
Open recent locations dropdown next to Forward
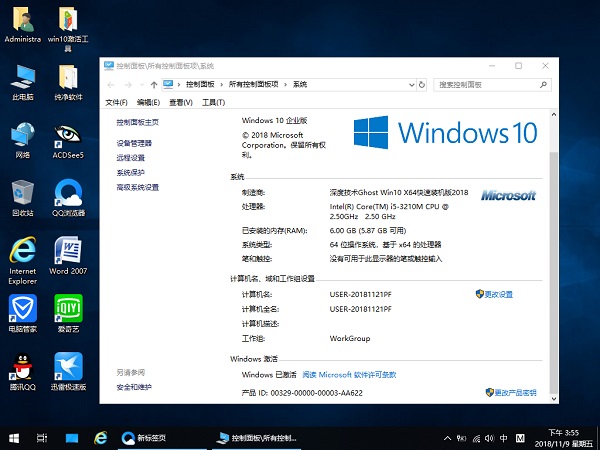click(140, 85)
